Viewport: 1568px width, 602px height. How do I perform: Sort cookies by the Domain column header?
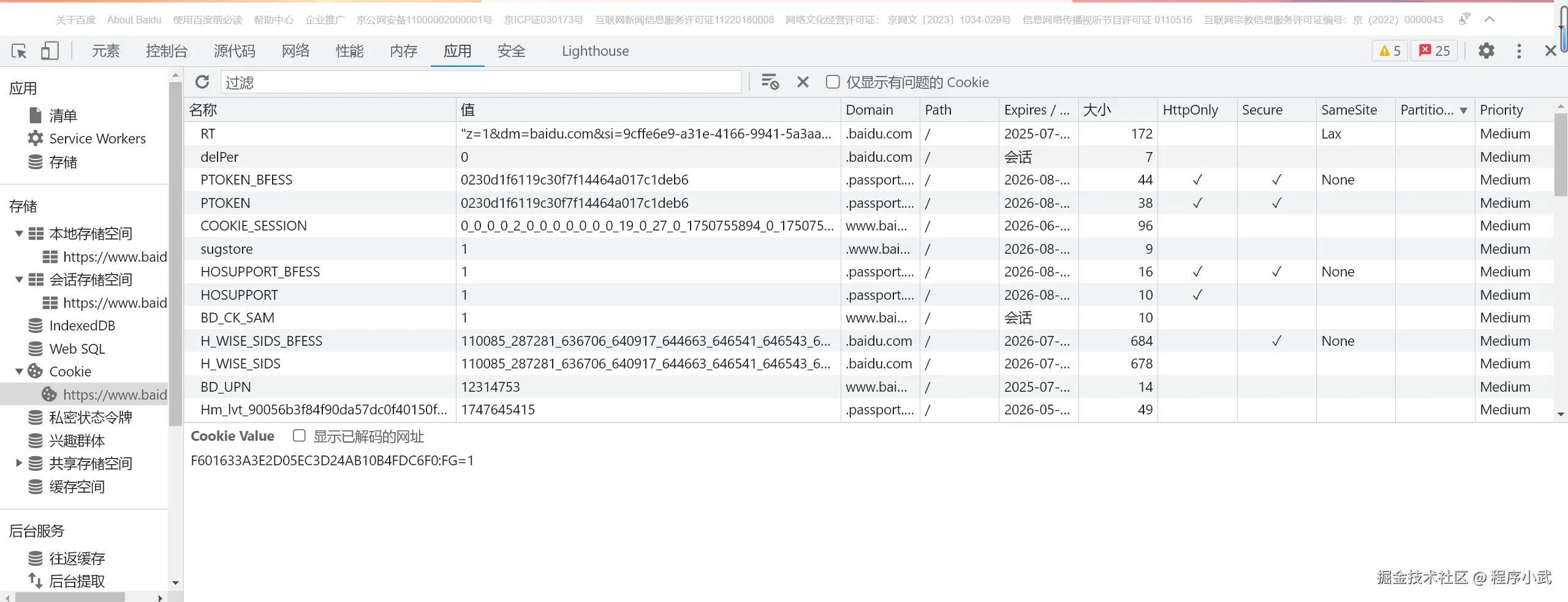880,110
